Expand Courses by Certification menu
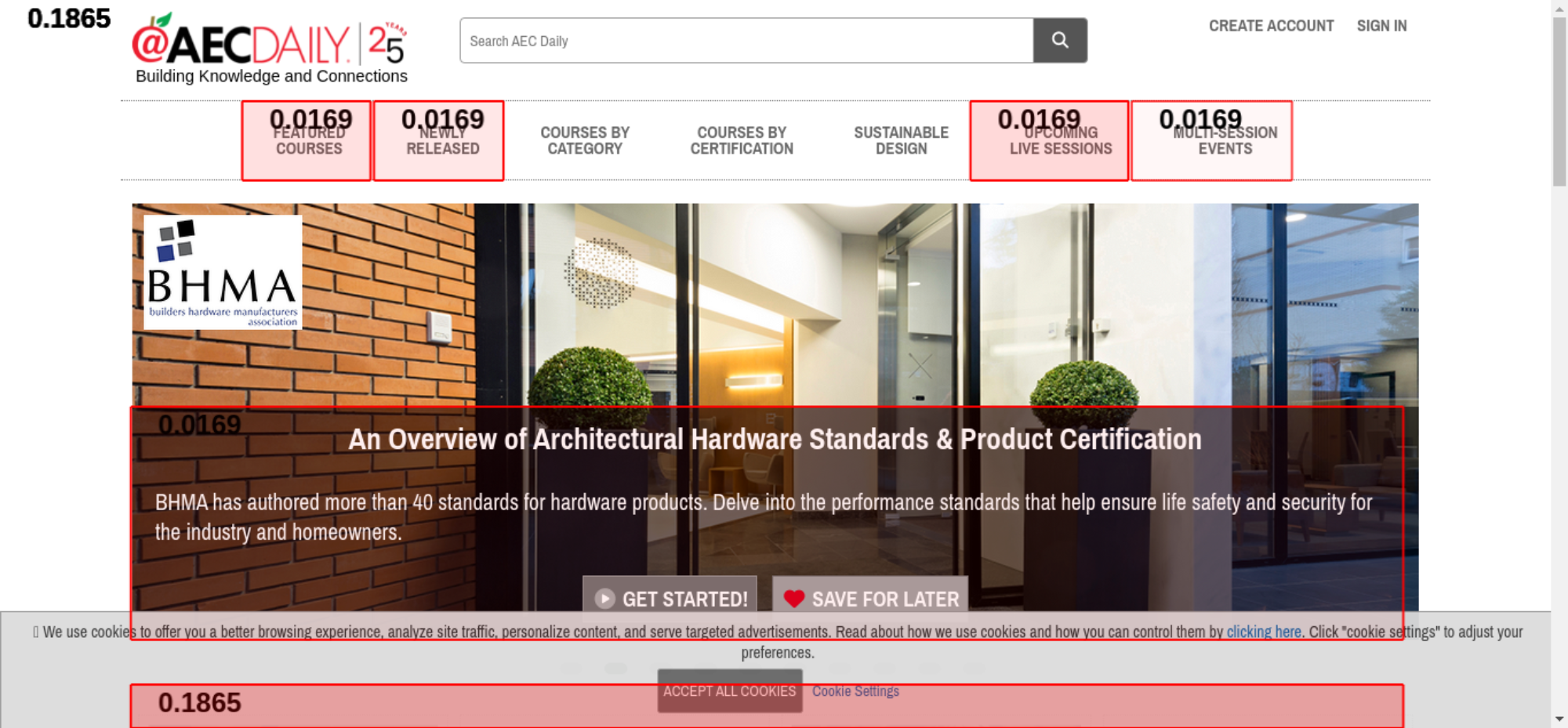 point(741,141)
